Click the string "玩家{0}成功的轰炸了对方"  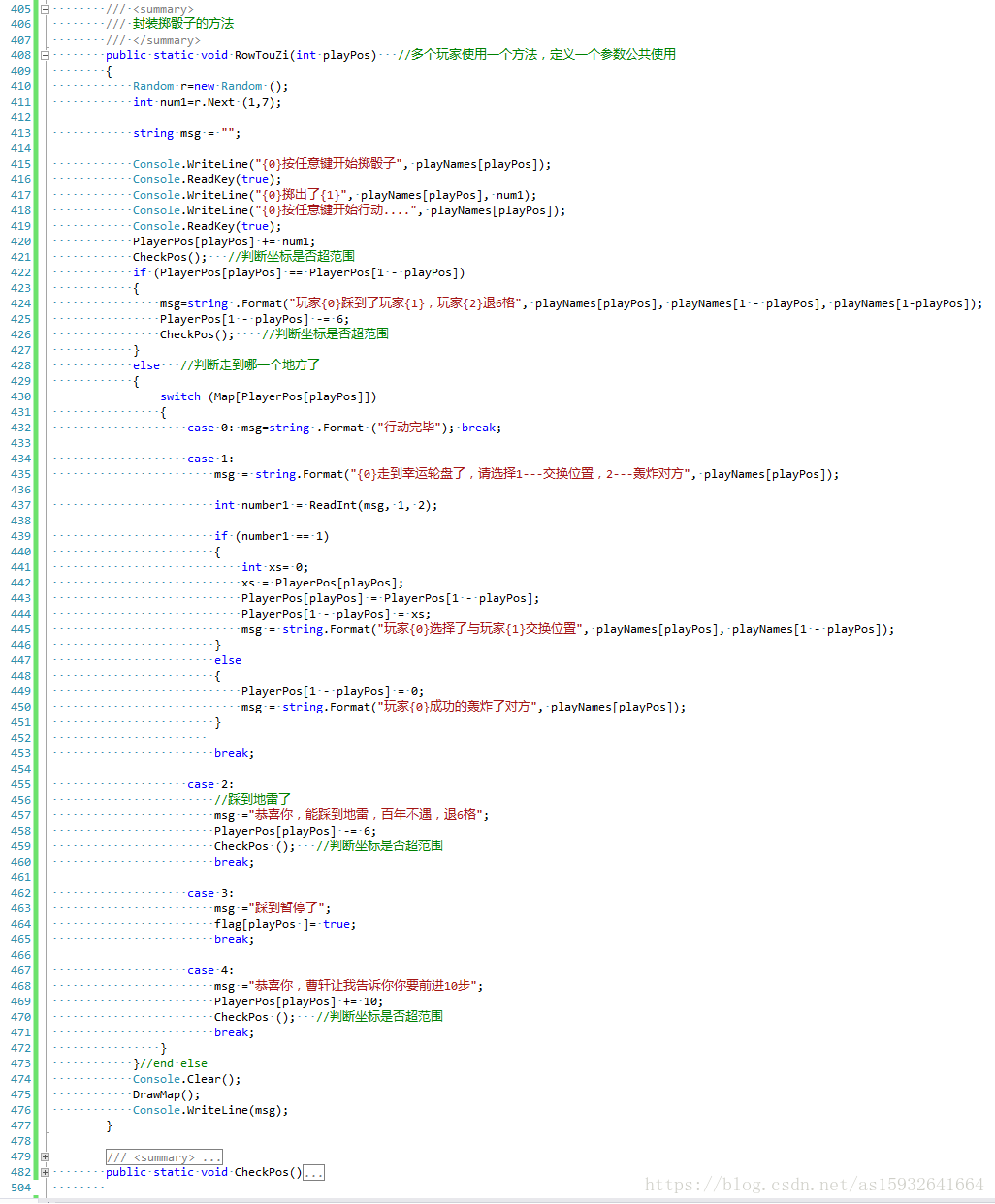coord(457,707)
